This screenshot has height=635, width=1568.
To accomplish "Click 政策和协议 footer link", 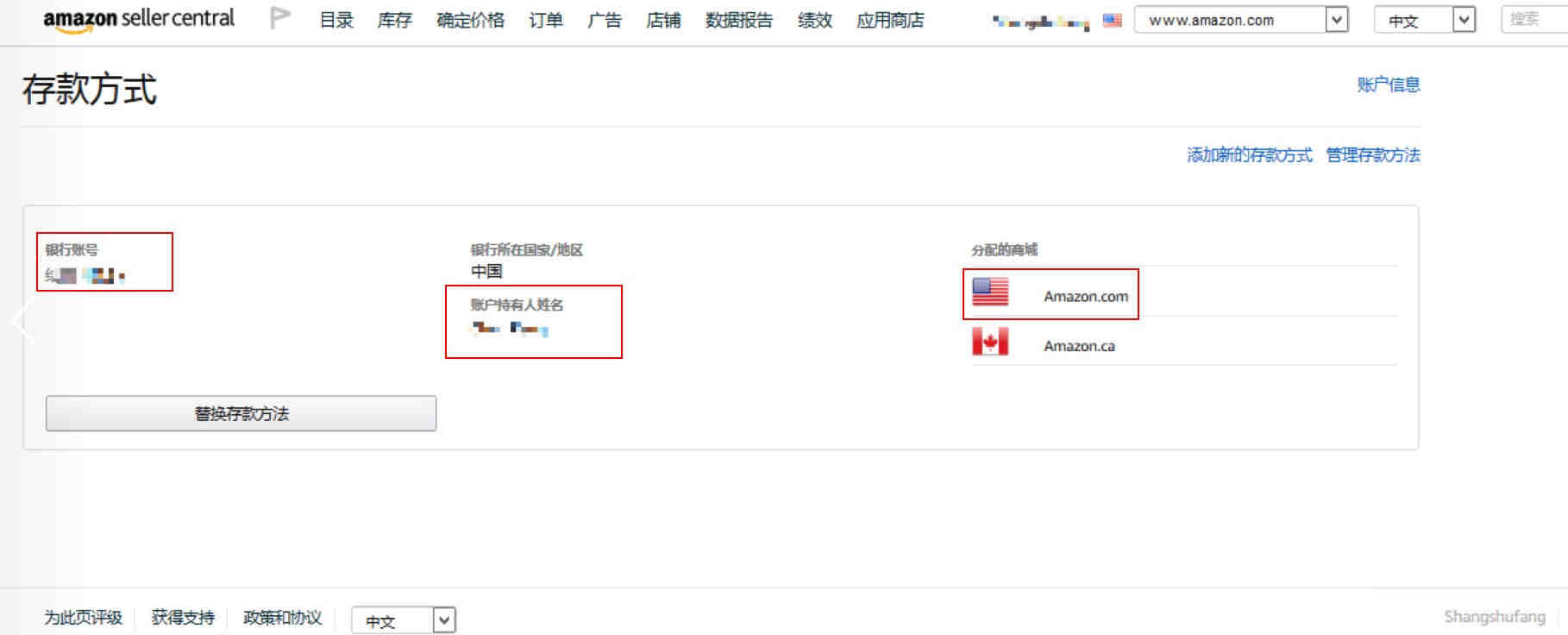I will 283,618.
